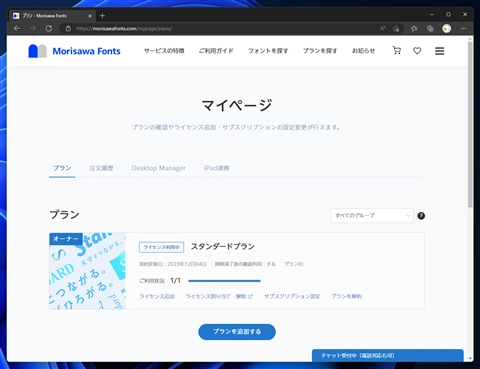Open the shopping cart icon

pos(396,51)
